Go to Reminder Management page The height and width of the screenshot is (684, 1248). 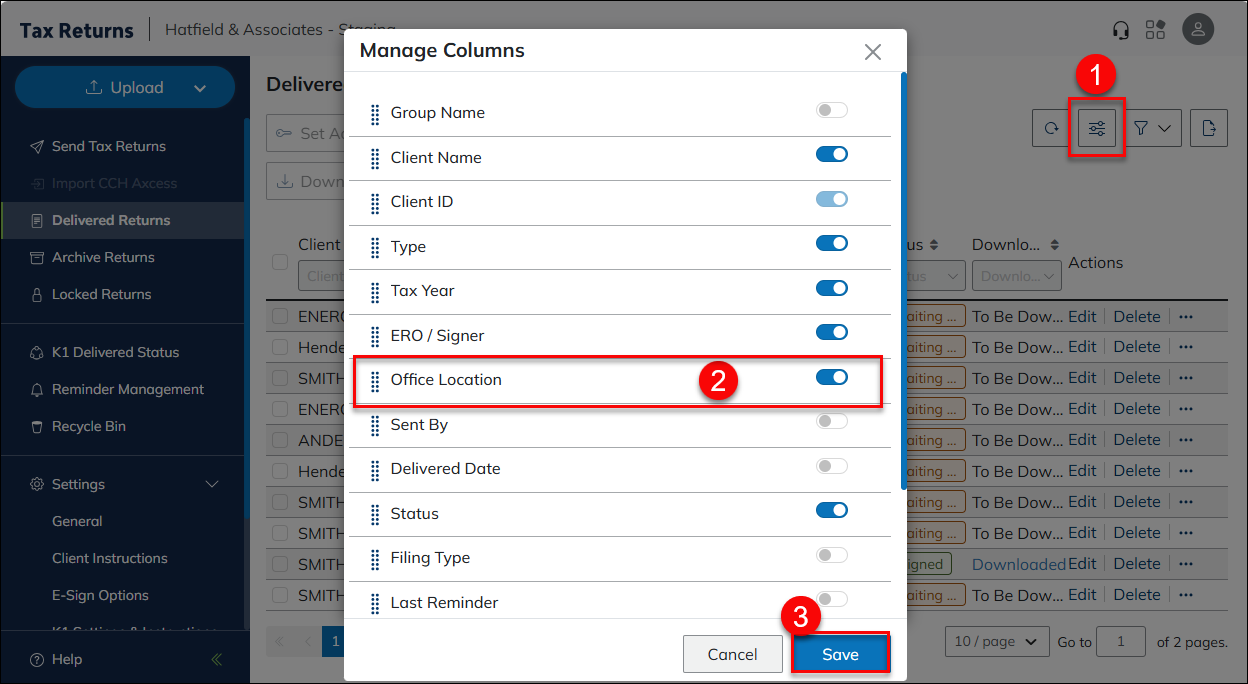(127, 389)
